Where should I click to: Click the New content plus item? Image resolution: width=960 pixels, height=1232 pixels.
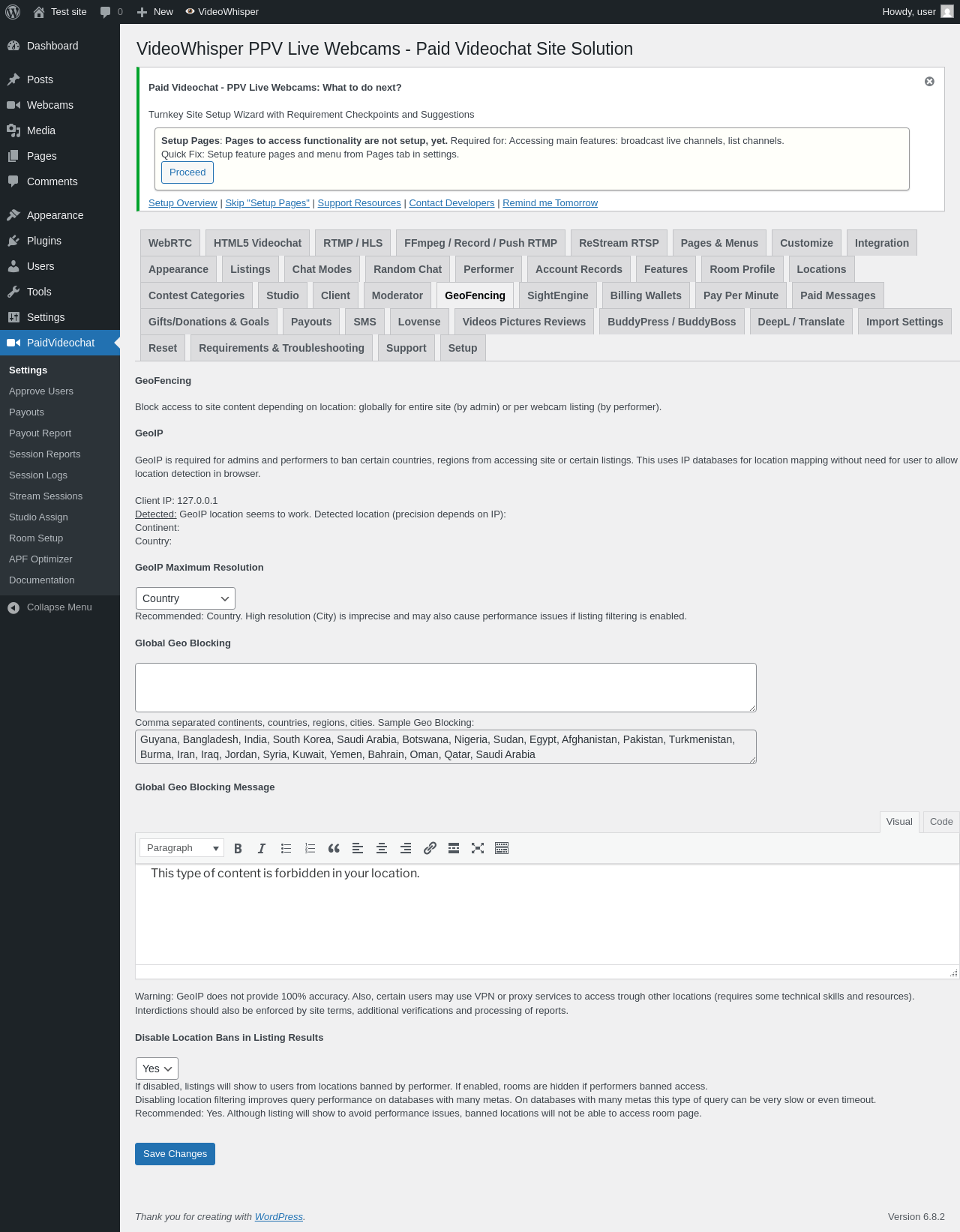(155, 12)
